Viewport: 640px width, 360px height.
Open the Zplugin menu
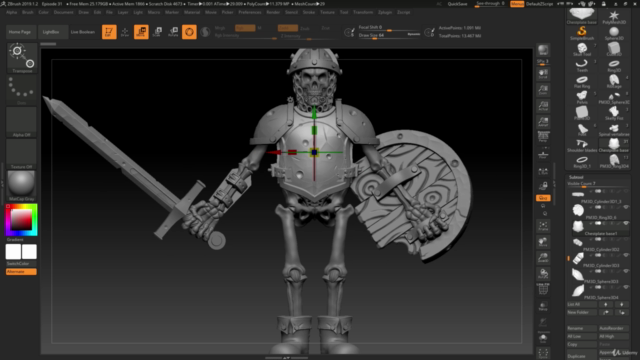pyautogui.click(x=385, y=12)
